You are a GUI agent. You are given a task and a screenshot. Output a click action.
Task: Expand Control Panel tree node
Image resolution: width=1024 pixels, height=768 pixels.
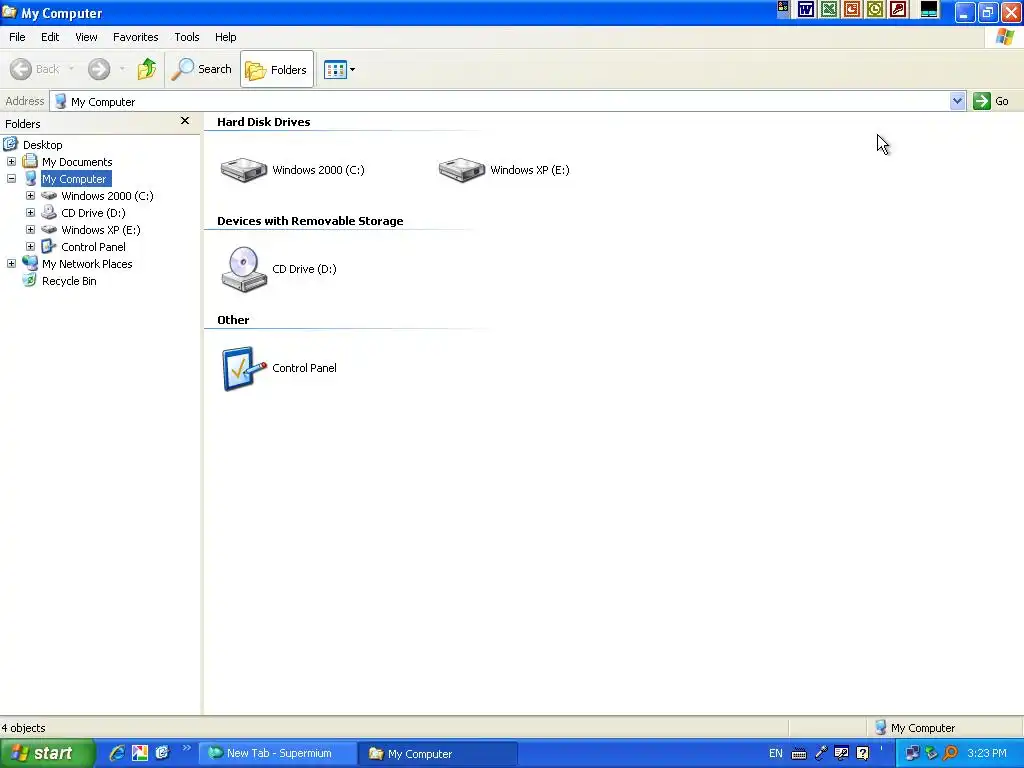(x=30, y=246)
